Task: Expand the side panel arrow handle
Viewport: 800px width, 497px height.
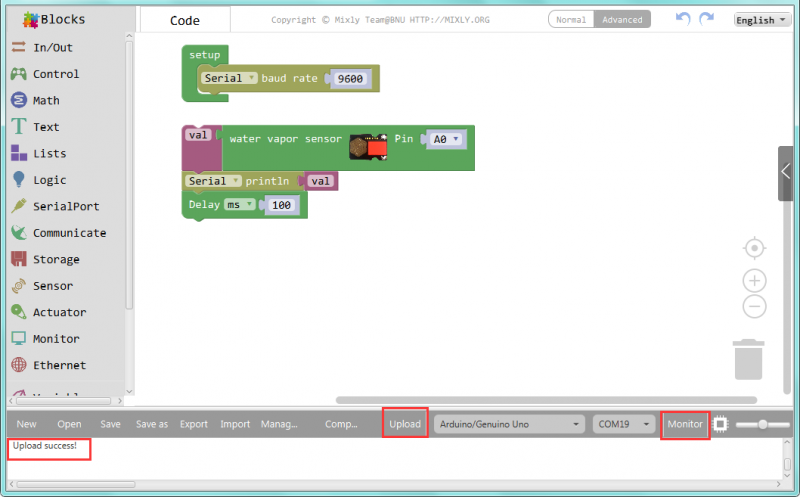Action: pos(786,171)
